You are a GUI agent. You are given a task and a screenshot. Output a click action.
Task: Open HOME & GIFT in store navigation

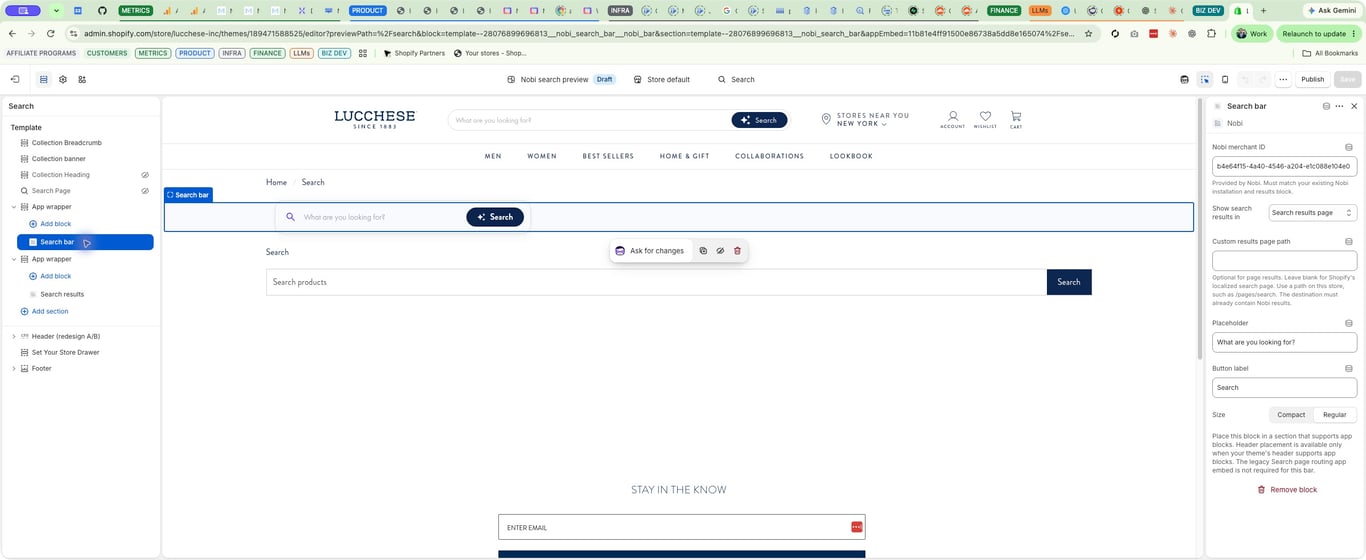[x=684, y=156]
